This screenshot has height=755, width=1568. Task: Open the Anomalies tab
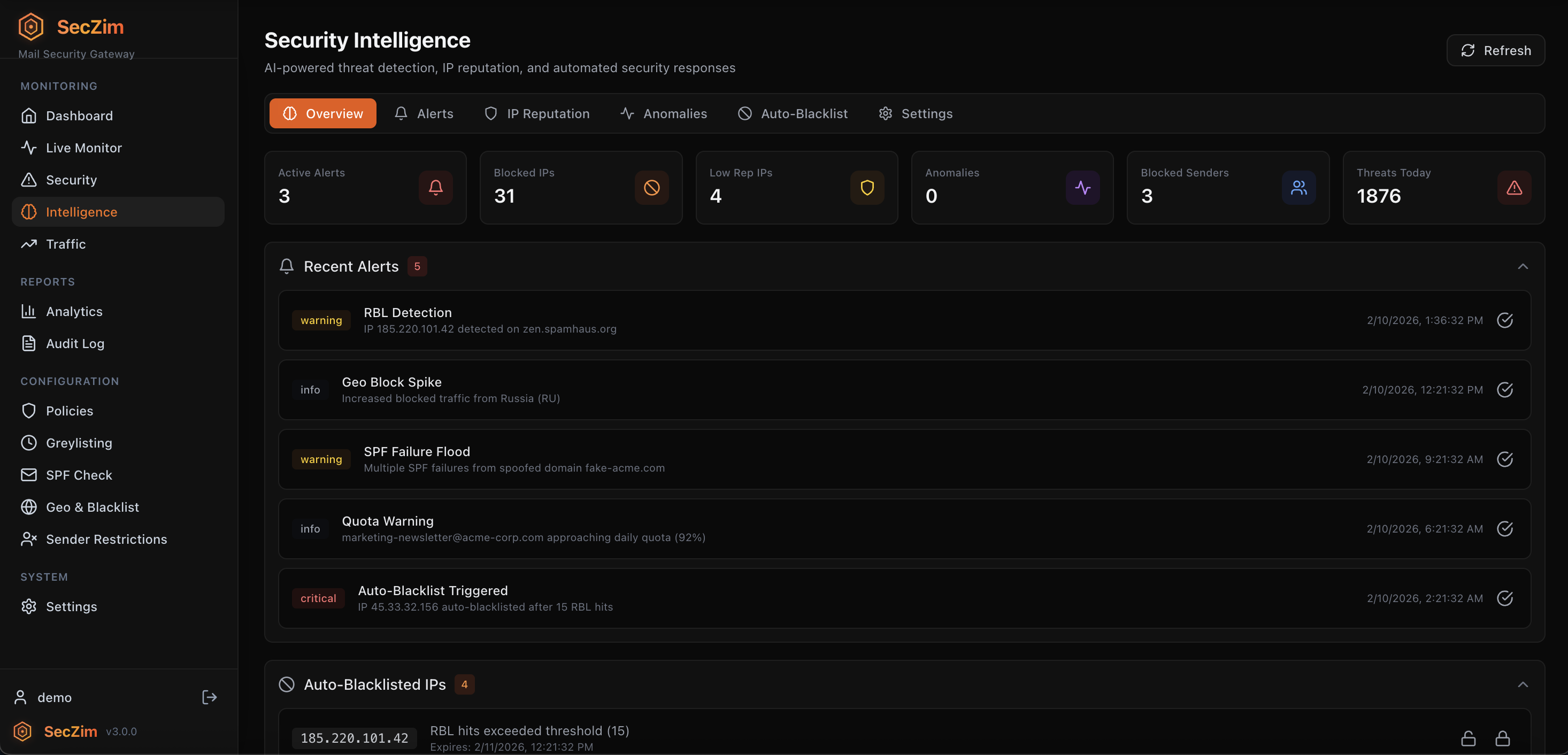[664, 113]
